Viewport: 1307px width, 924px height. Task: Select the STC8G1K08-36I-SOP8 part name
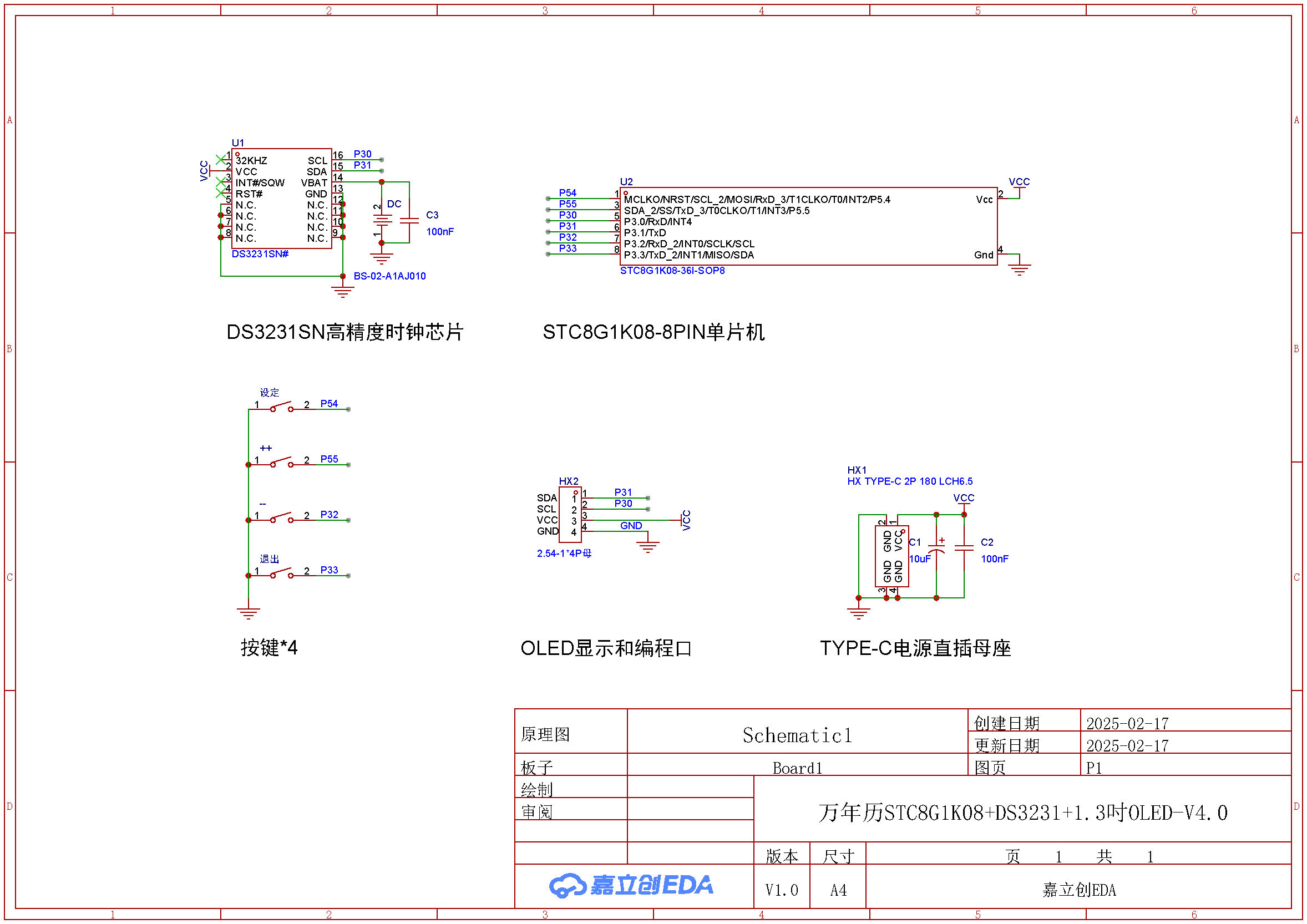point(672,270)
